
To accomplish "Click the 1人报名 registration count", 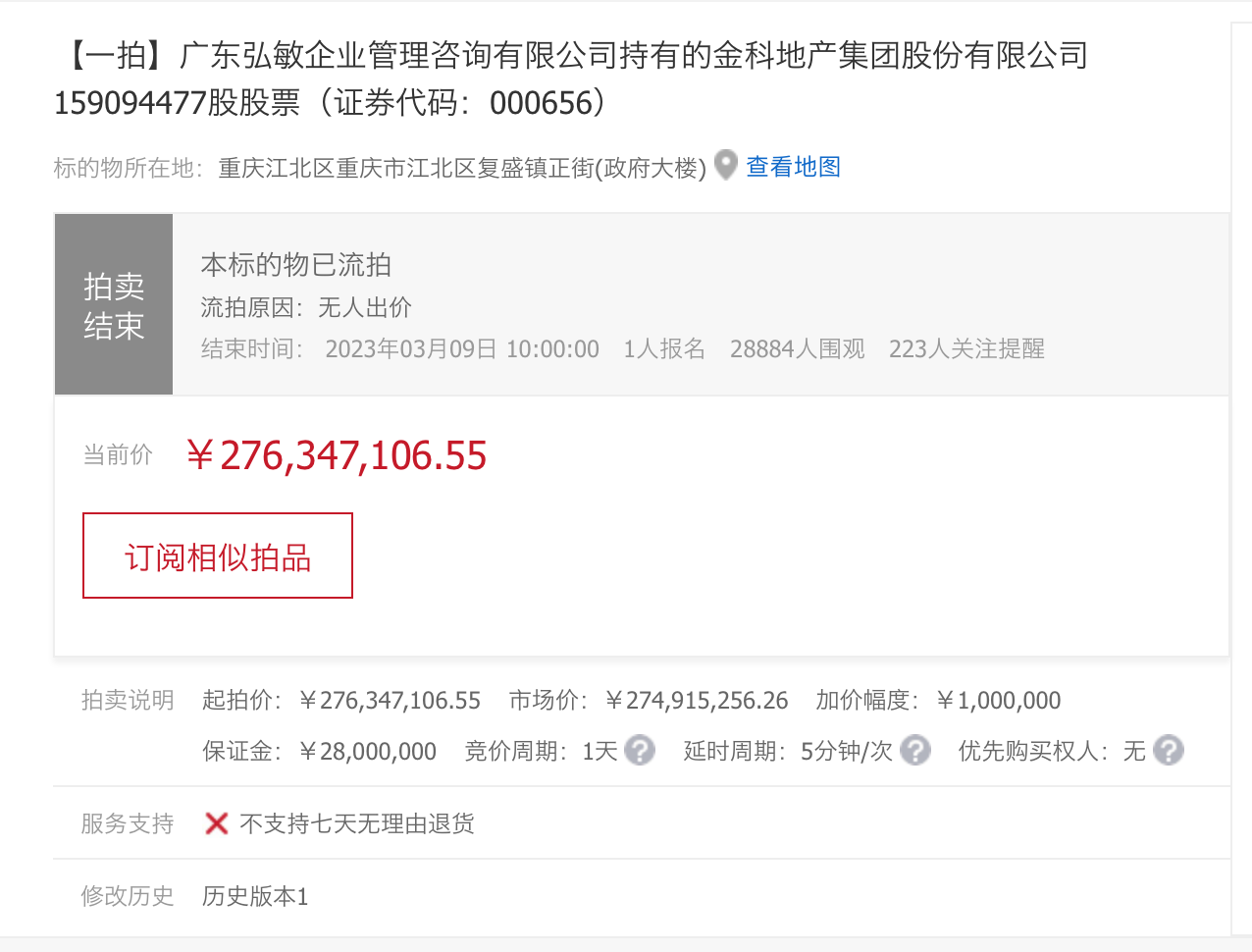I will coord(664,349).
